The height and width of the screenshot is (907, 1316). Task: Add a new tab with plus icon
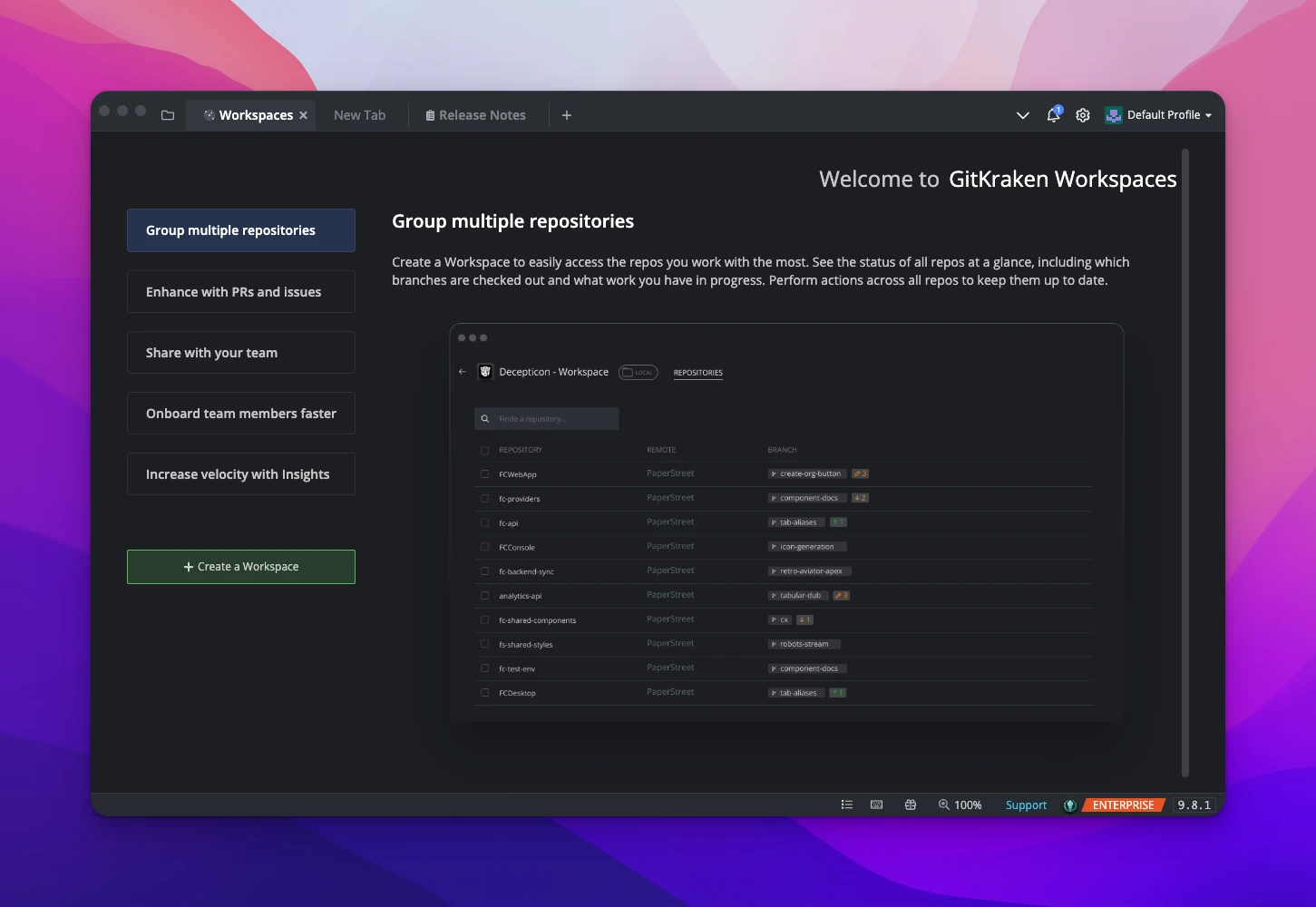click(567, 115)
